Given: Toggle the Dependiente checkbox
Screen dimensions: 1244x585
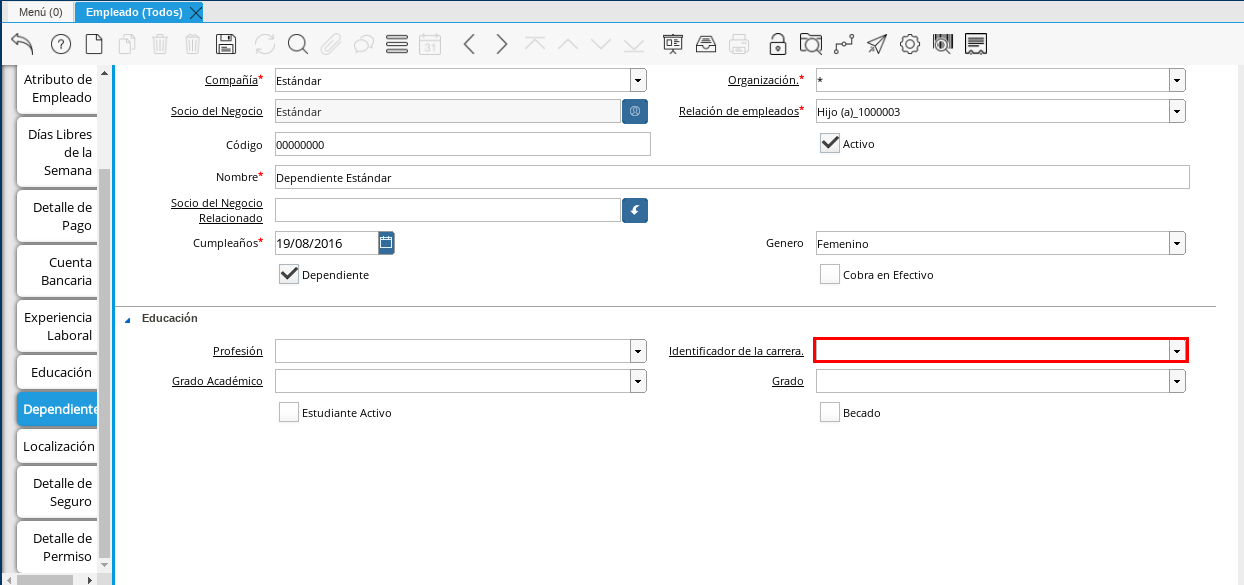Looking at the screenshot, I should coord(289,274).
